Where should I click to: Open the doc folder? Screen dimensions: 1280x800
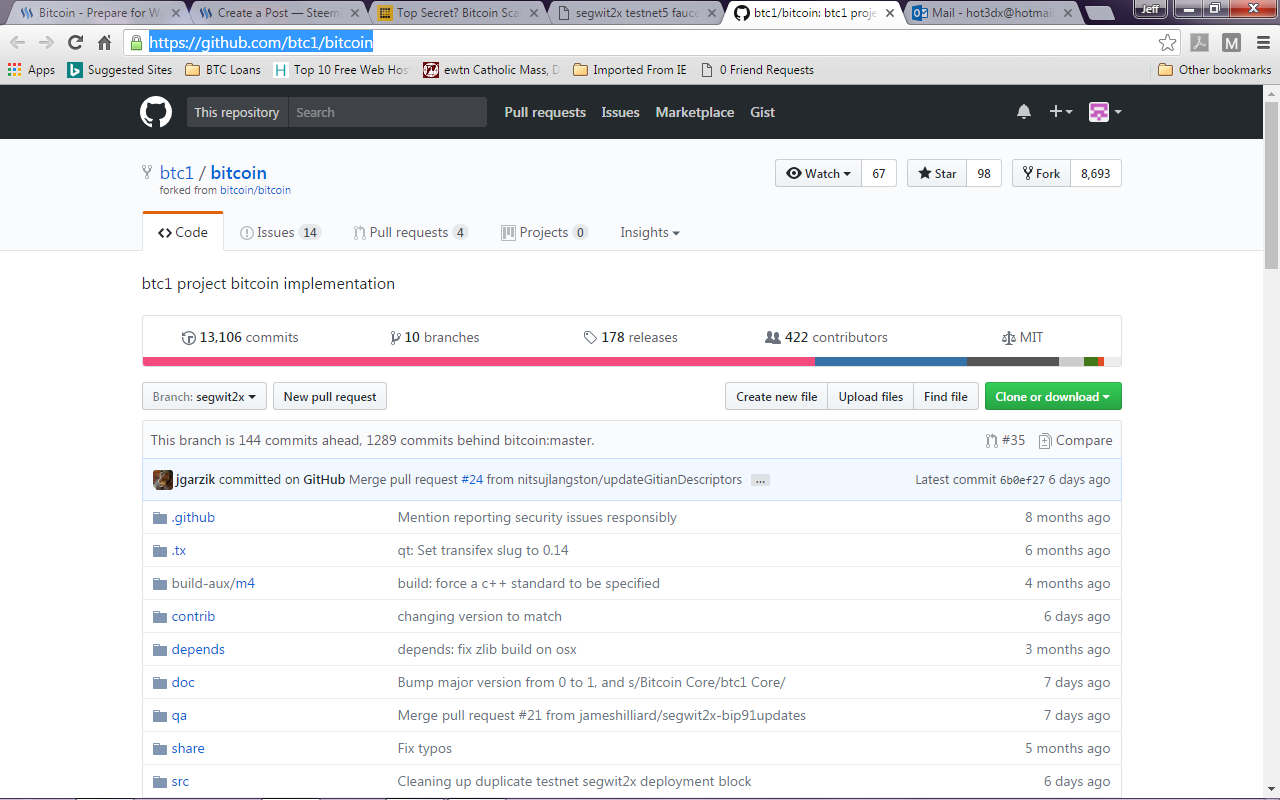183,682
